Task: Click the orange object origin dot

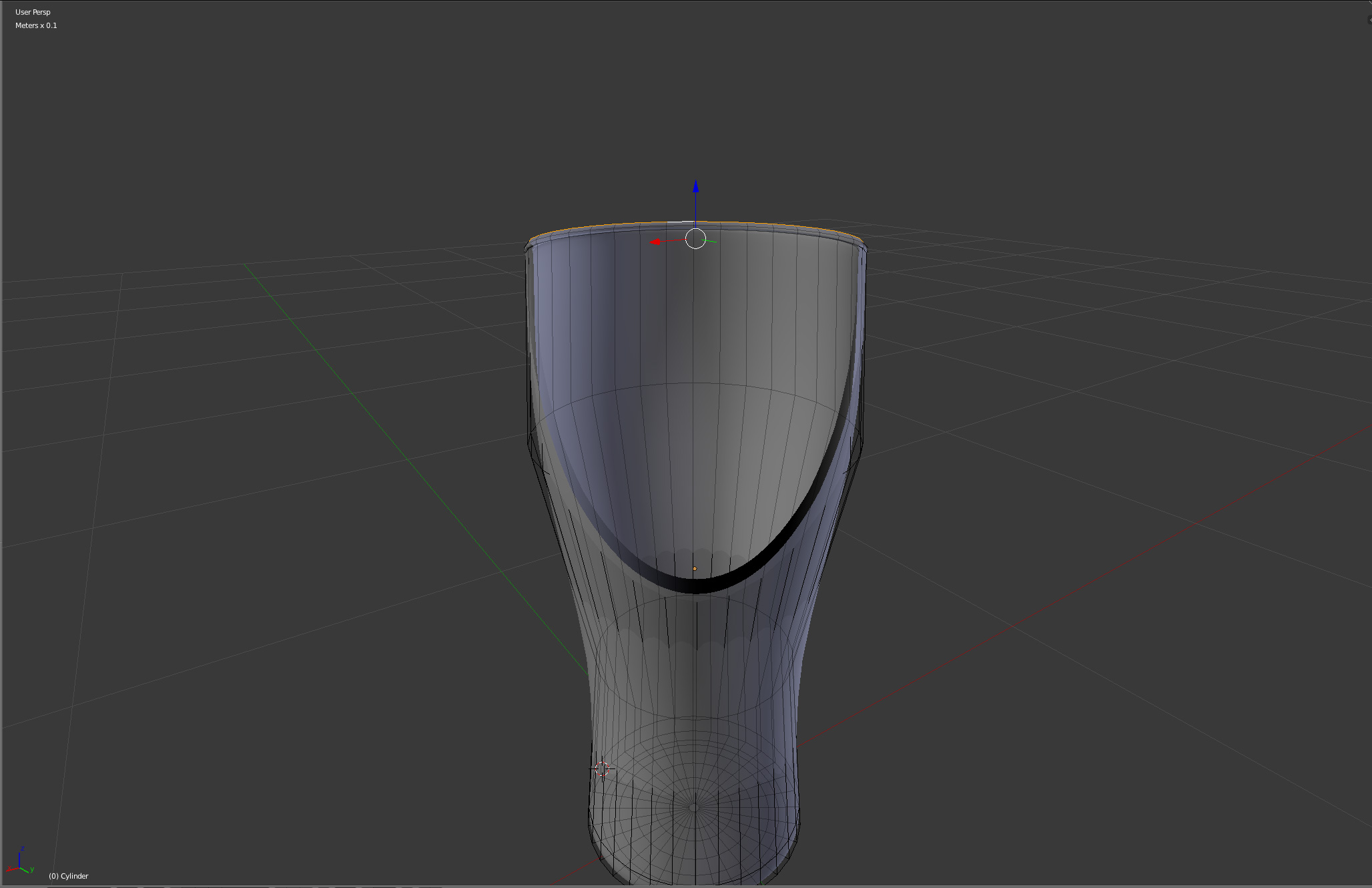Action: point(695,569)
